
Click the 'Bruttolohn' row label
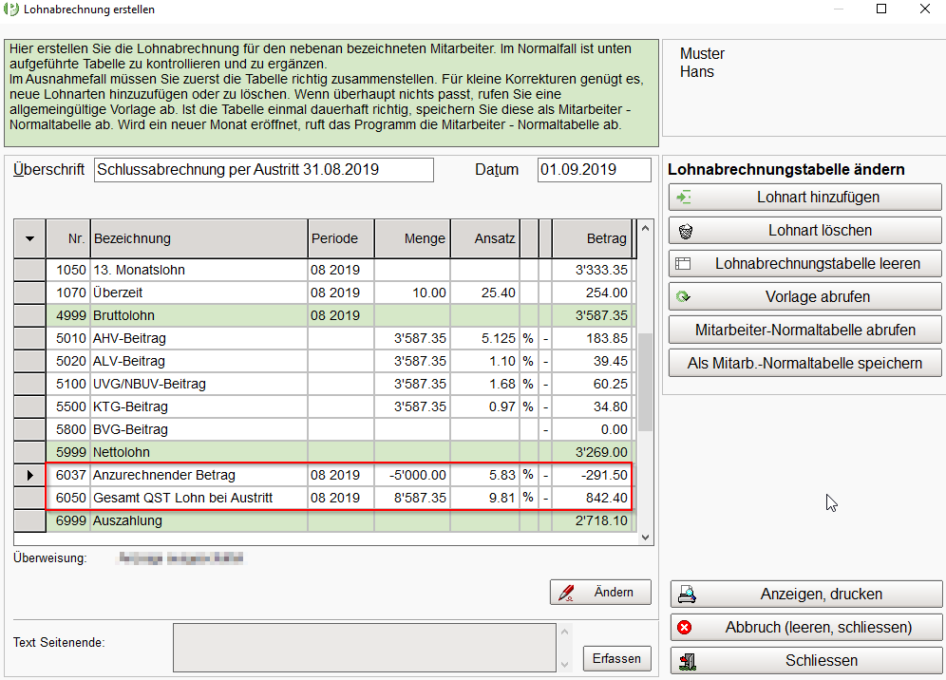(x=124, y=316)
